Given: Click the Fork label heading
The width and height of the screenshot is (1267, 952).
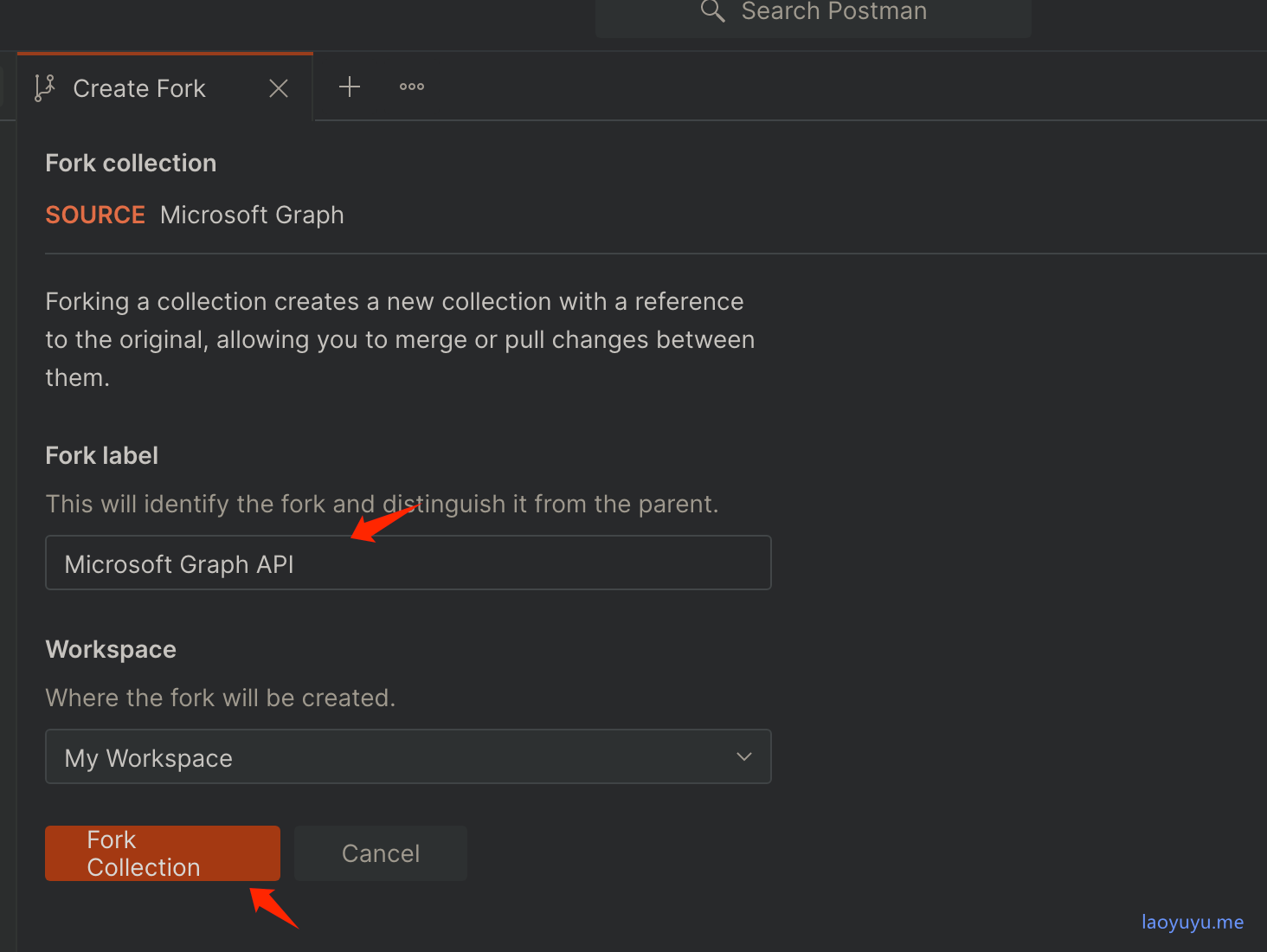Looking at the screenshot, I should 102,455.
